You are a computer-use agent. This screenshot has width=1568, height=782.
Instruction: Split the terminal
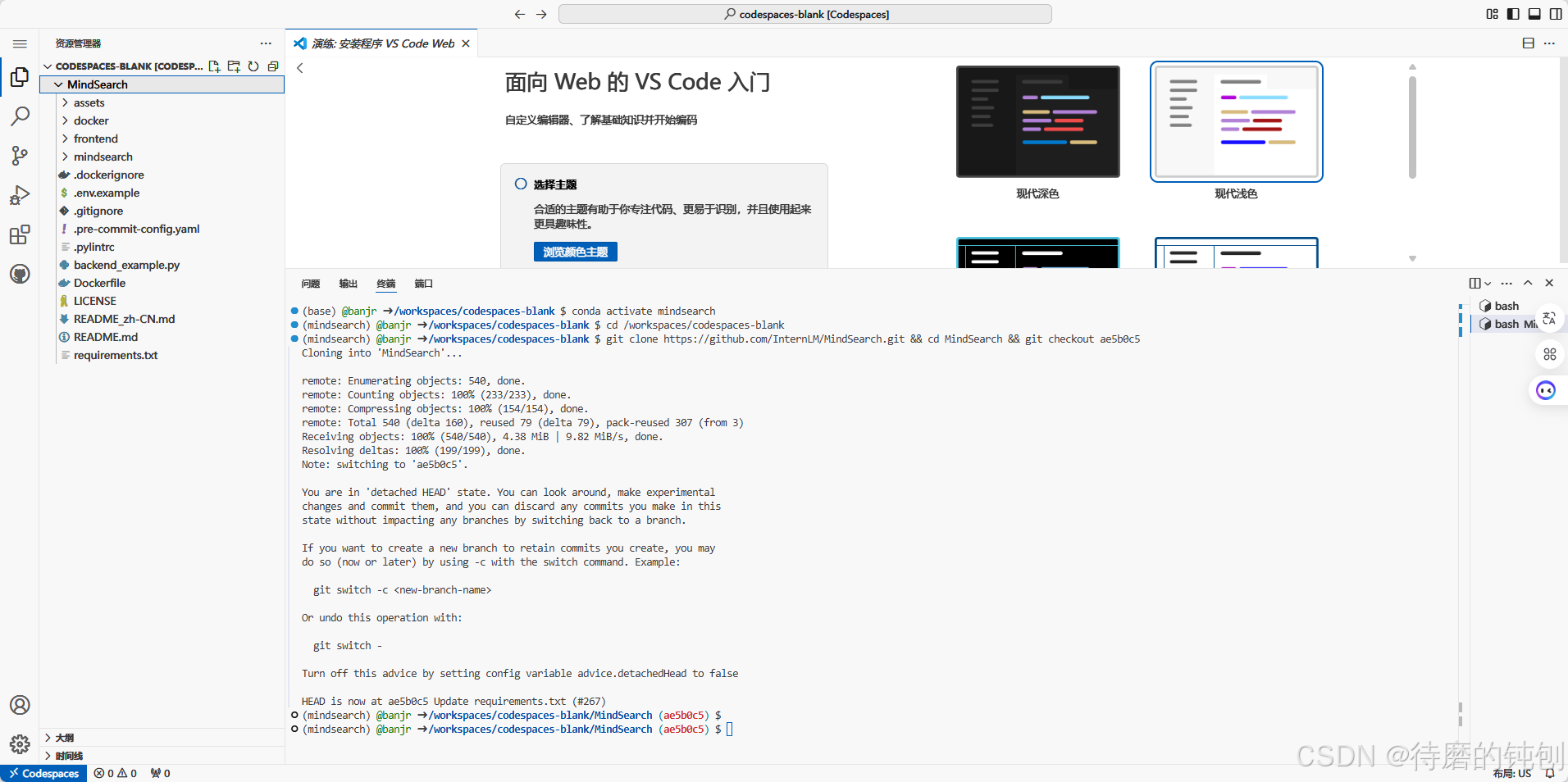pos(1475,283)
